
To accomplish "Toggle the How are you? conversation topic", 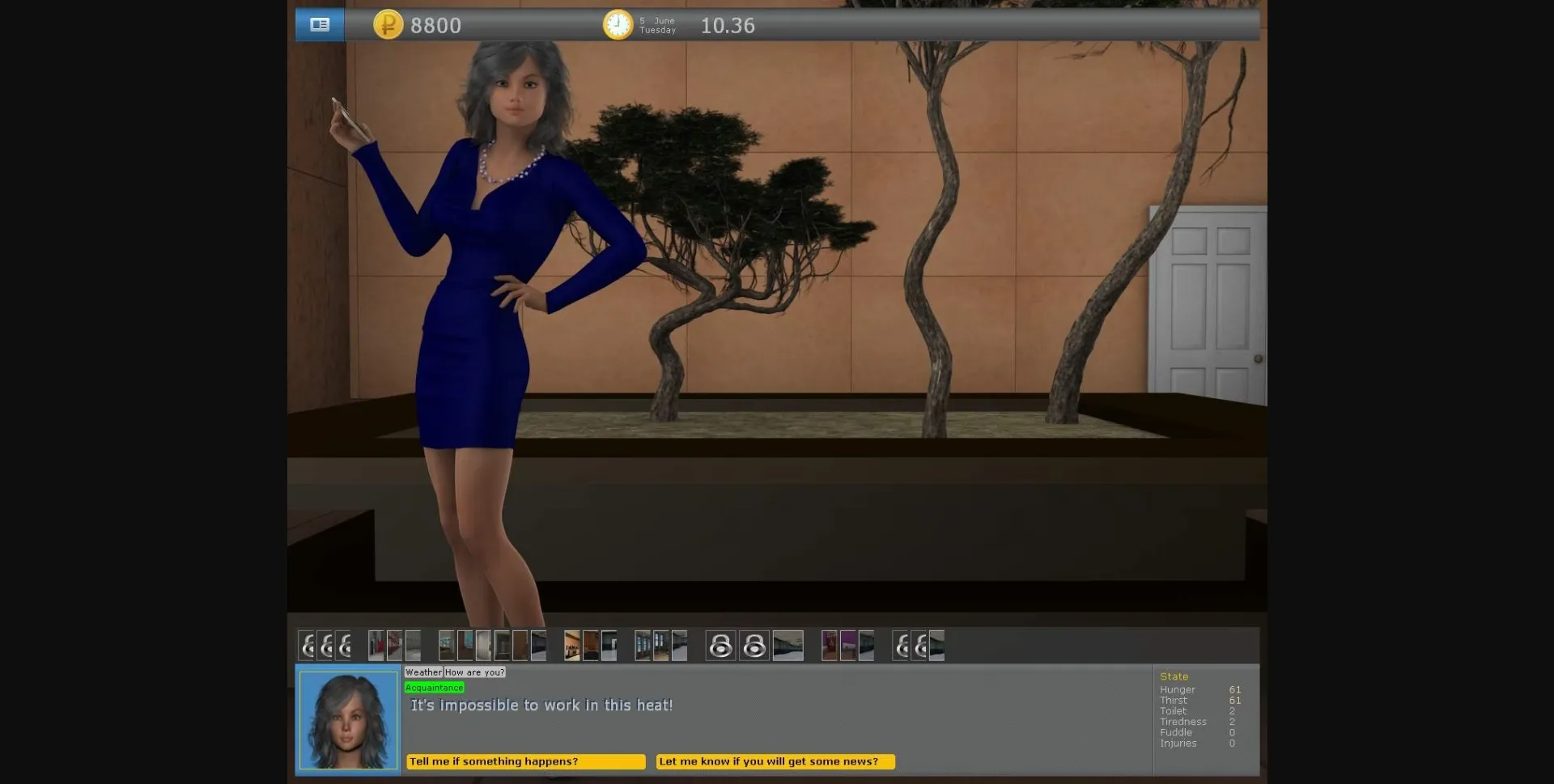I will click(473, 672).
